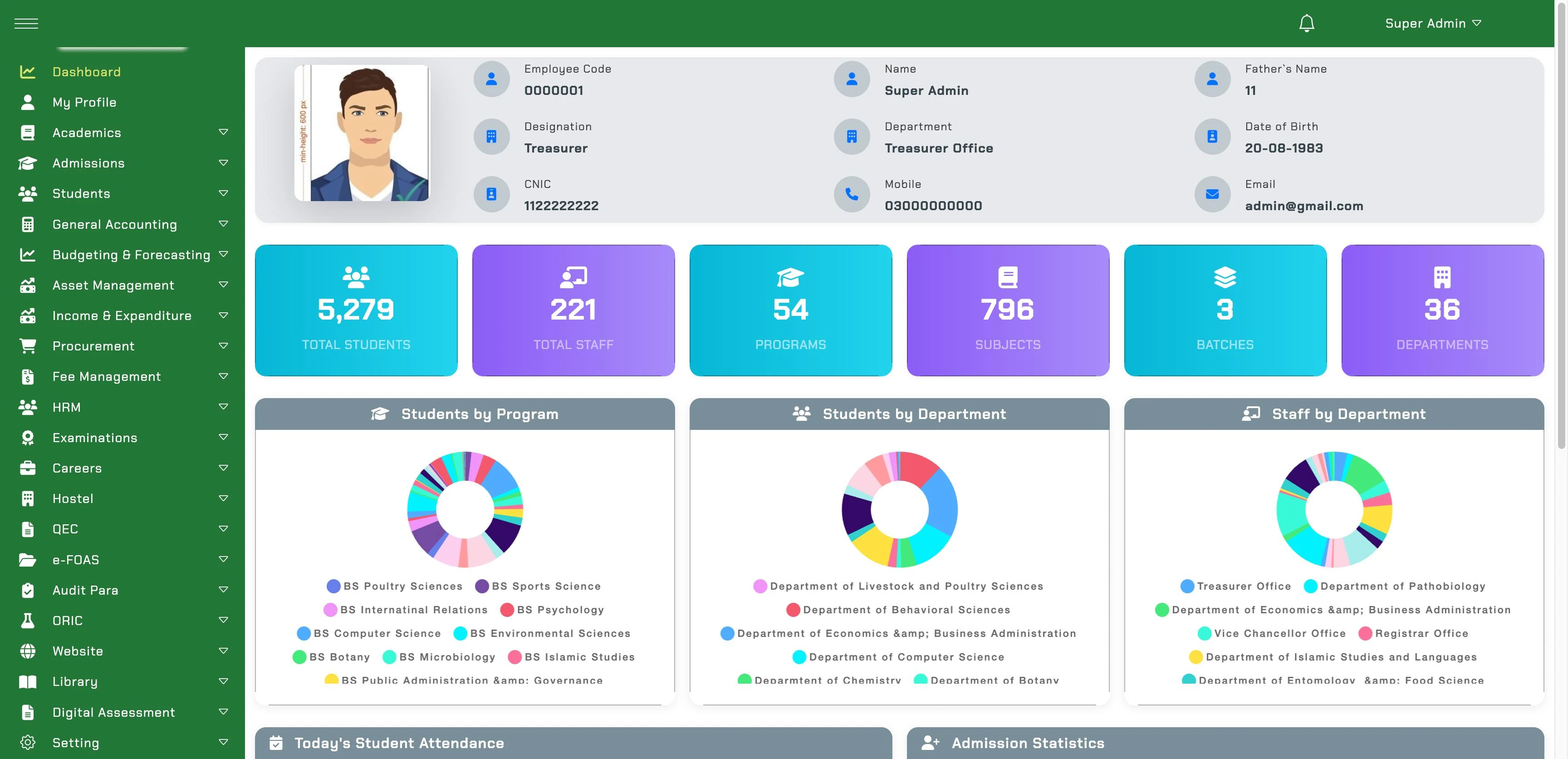Click the Academics book icon
1568x759 pixels.
pos(27,133)
